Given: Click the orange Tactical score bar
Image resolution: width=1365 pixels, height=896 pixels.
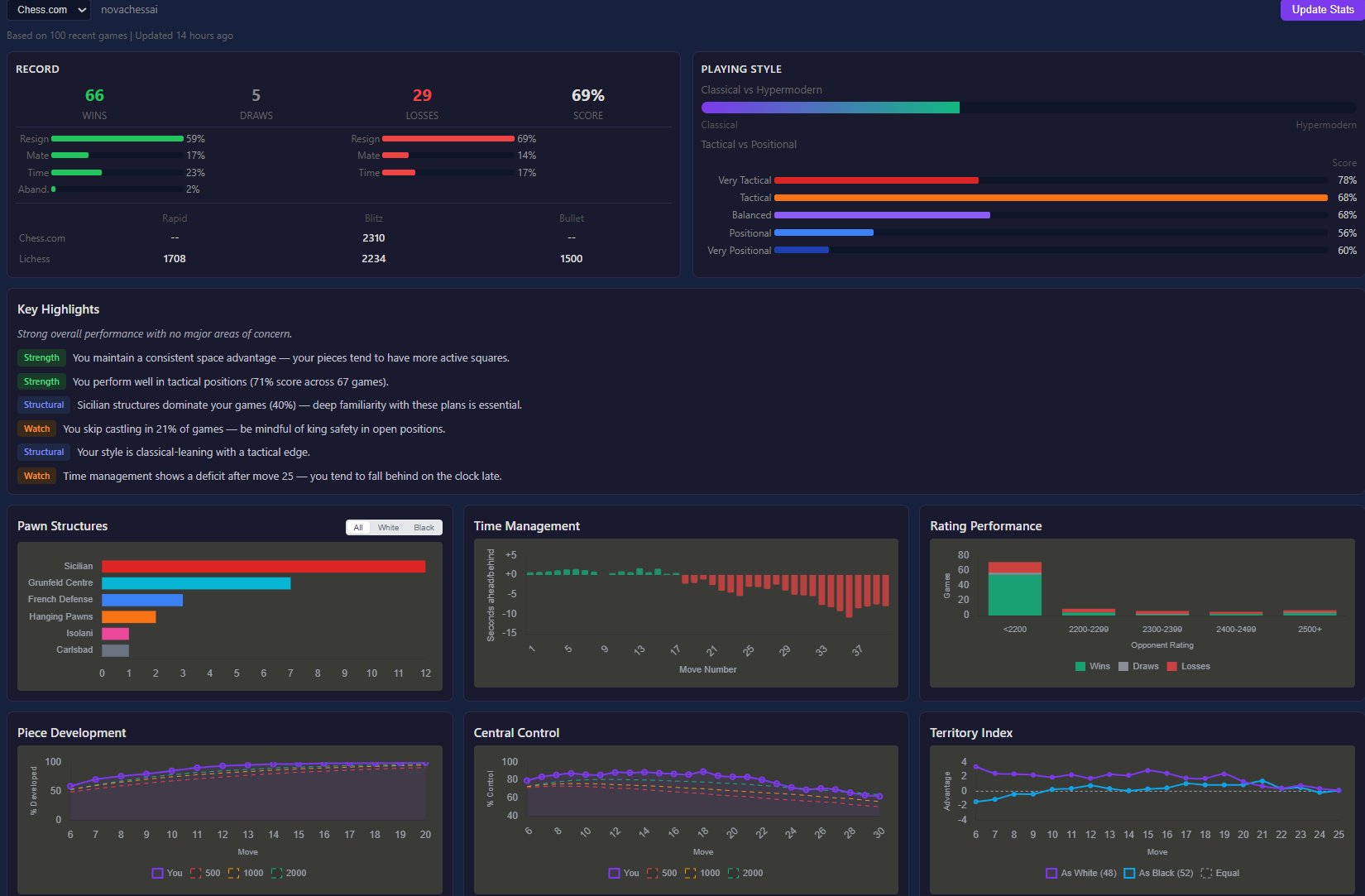Looking at the screenshot, I should tap(1051, 198).
